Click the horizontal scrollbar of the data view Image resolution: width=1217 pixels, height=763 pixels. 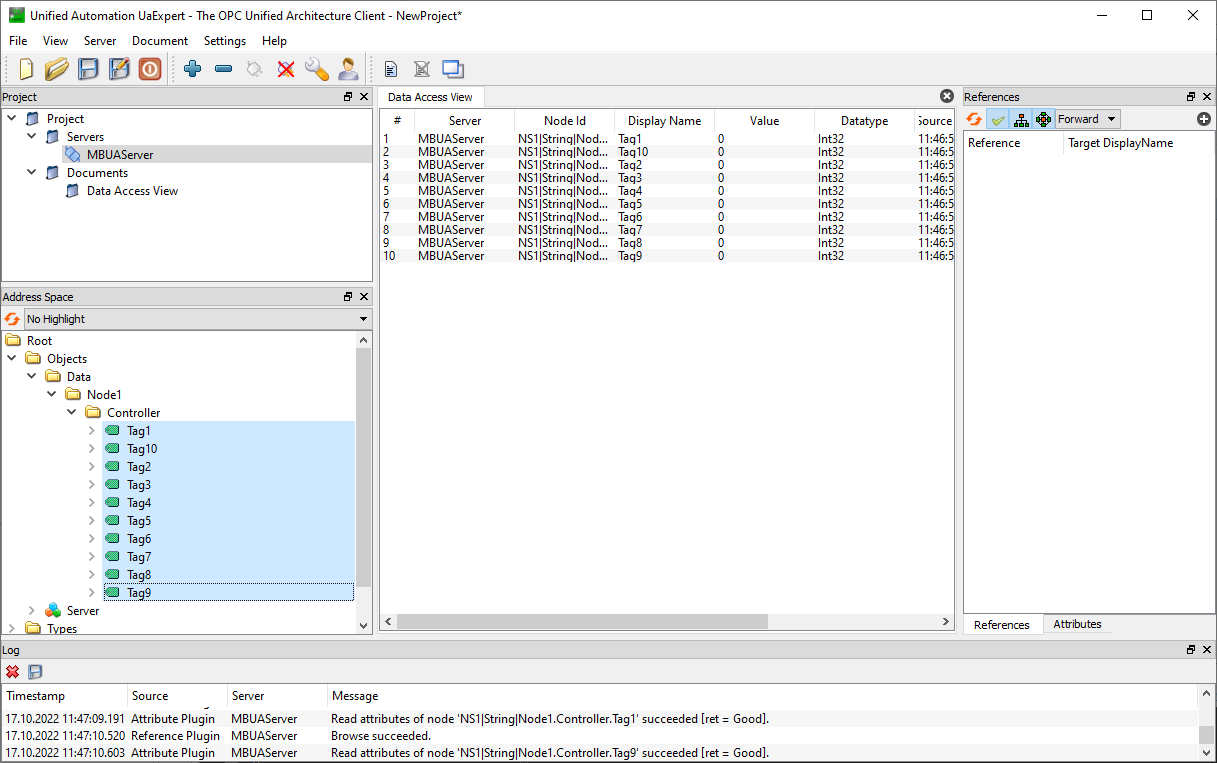click(581, 622)
